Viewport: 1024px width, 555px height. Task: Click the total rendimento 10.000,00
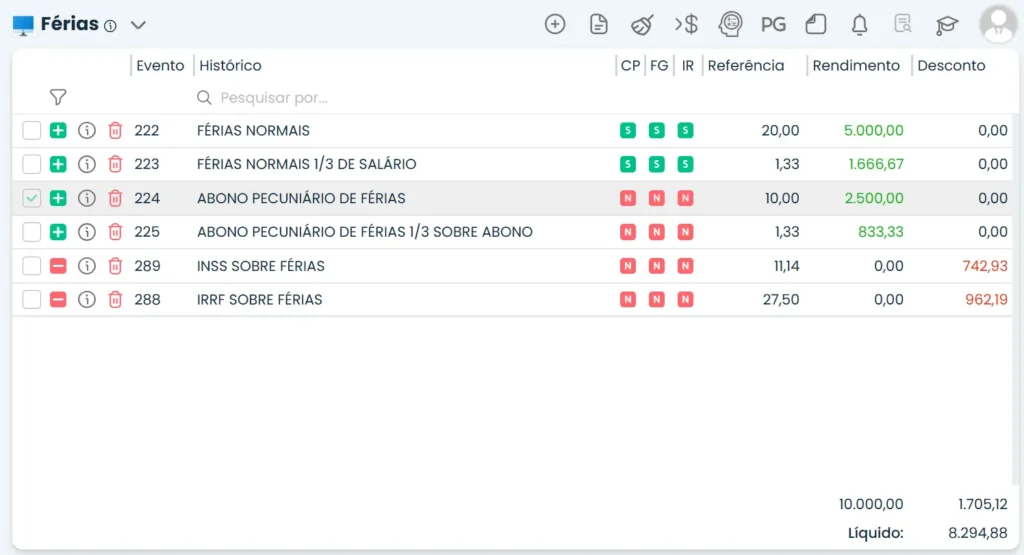click(871, 504)
